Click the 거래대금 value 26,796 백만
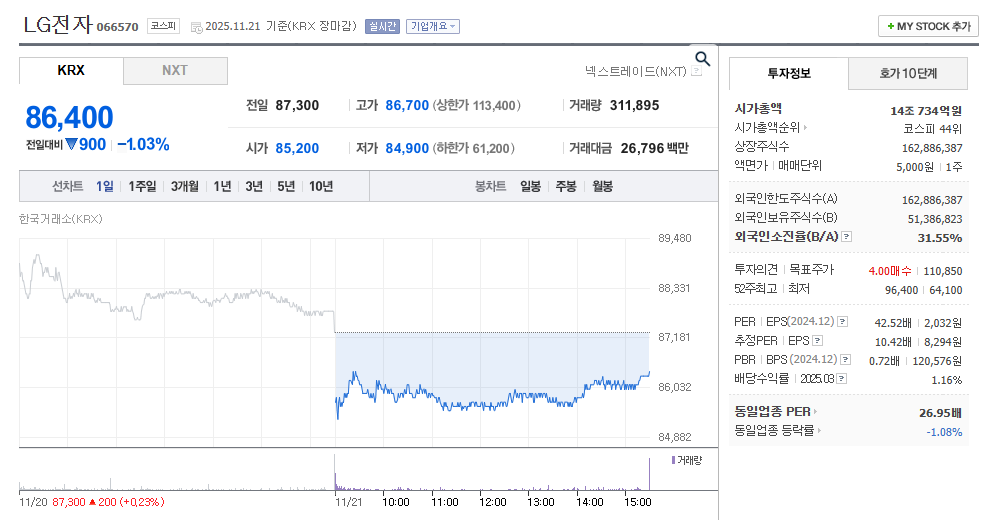 [654, 148]
